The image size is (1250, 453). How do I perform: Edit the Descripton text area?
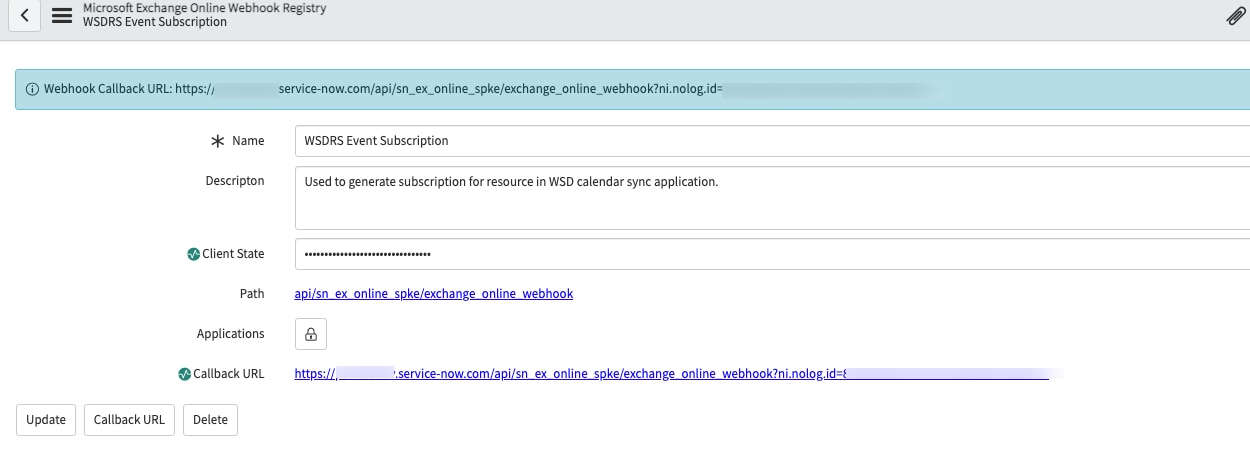[x=772, y=198]
